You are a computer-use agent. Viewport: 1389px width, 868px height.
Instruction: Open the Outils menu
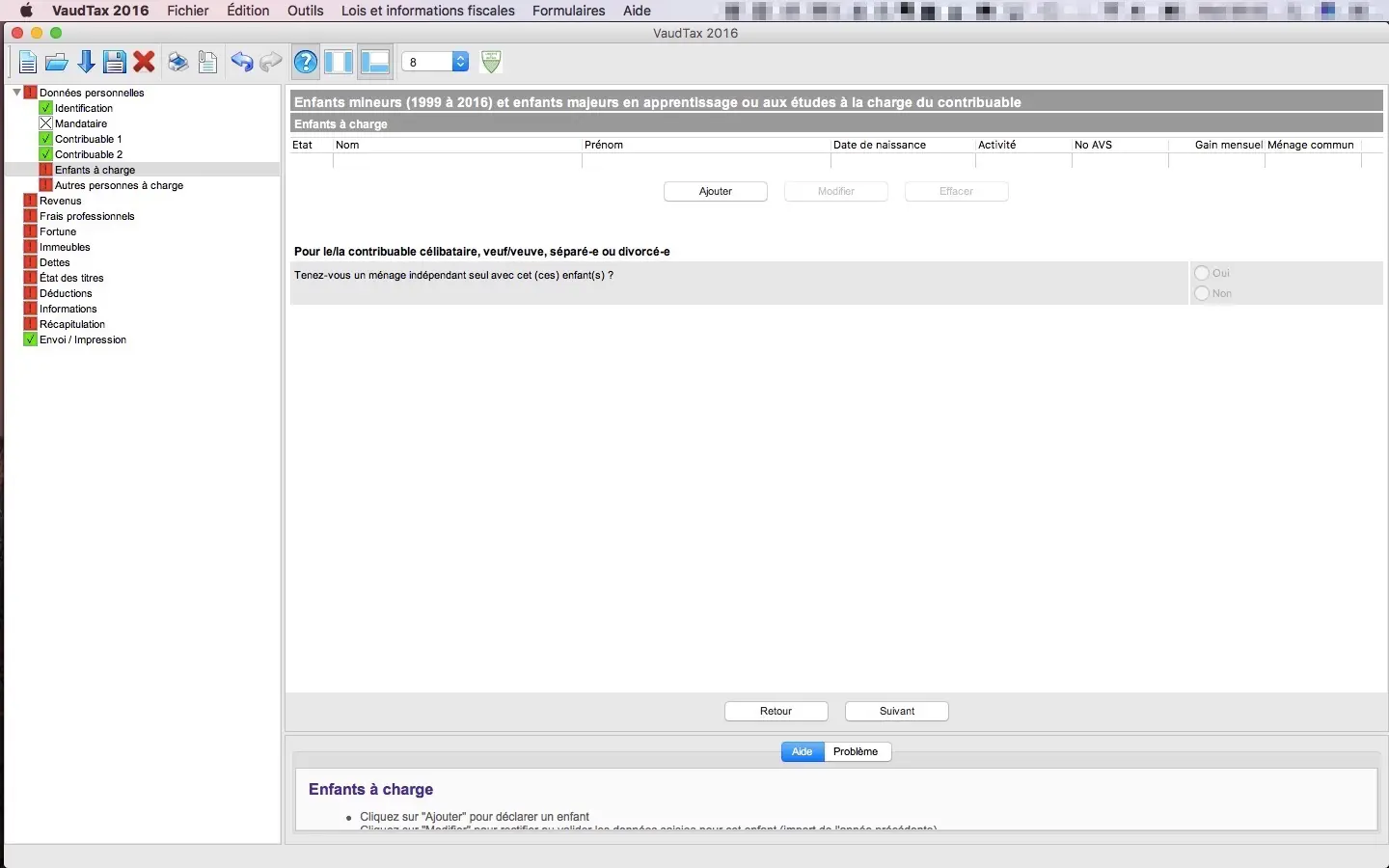pyautogui.click(x=306, y=11)
